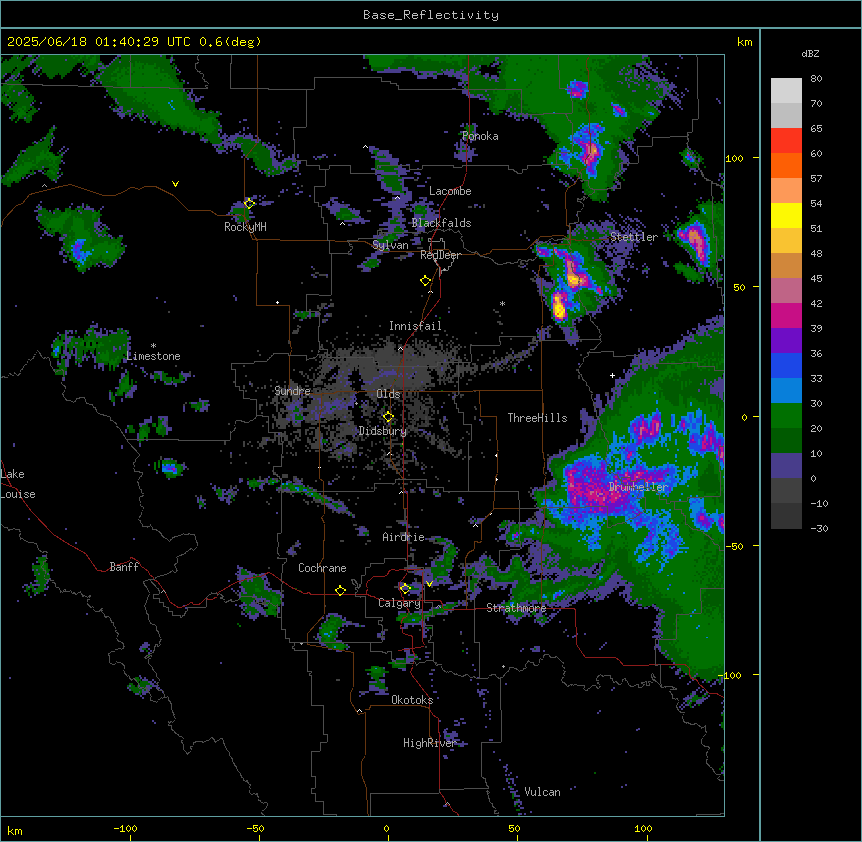Viewport: 862px width, 842px height.
Task: Pick the magenta 39–42 dBZ legend swatch
Action: (786, 316)
